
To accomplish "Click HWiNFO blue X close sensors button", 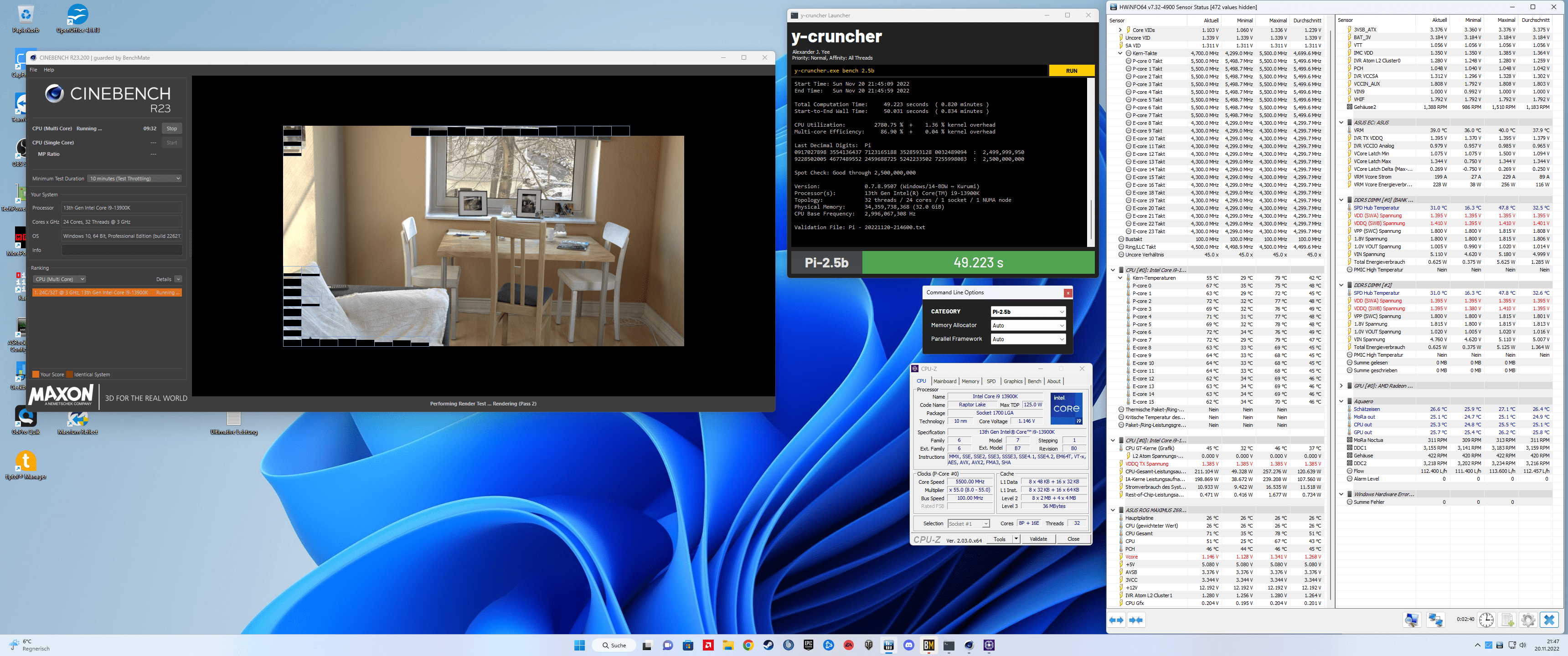I will point(1550,620).
